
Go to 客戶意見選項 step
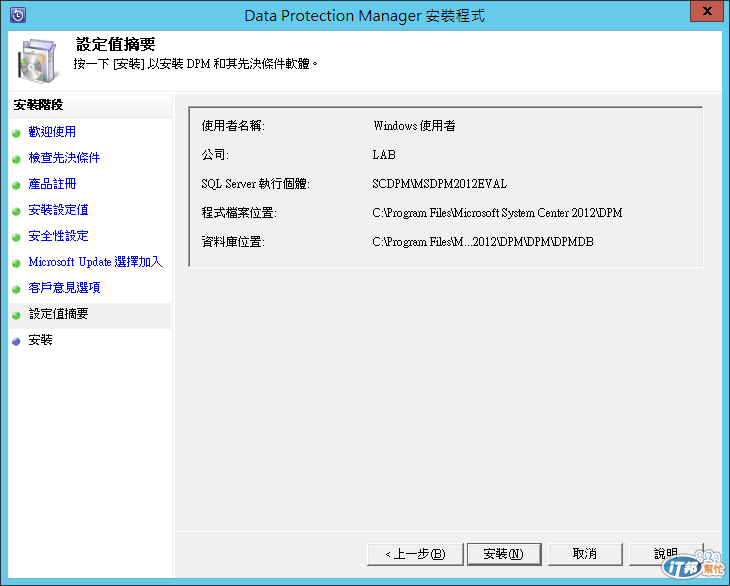pos(64,288)
